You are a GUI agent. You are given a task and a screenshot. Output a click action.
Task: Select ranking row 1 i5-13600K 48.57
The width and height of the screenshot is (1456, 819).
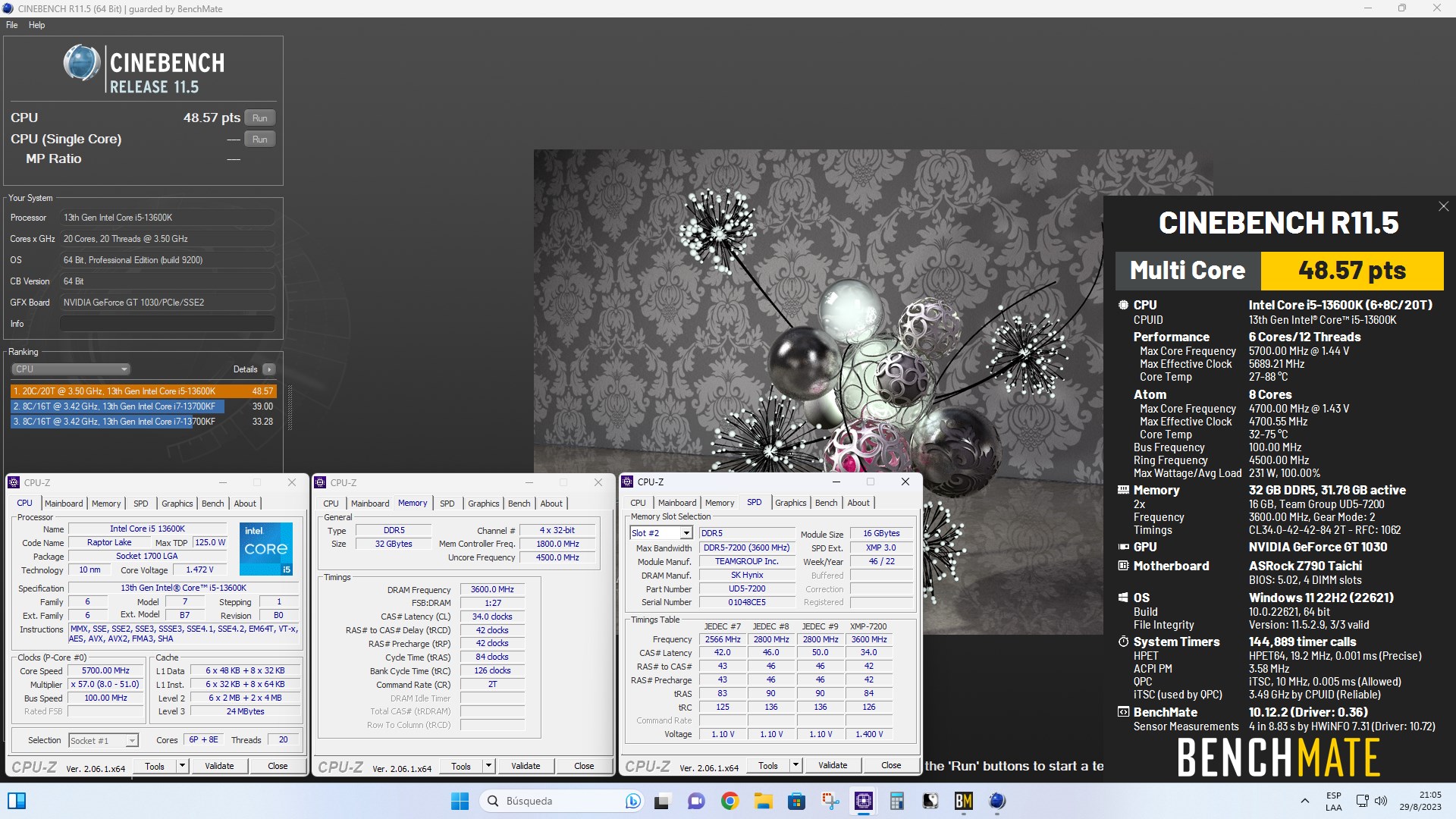pyautogui.click(x=143, y=391)
